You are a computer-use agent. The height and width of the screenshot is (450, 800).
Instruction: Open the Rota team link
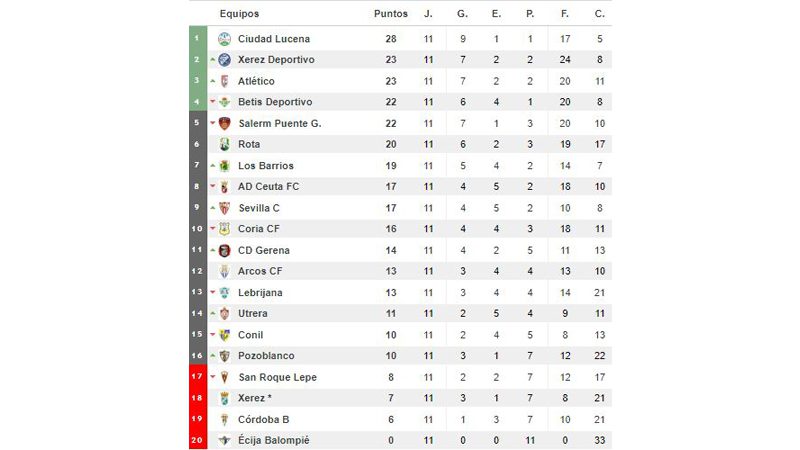coord(249,144)
